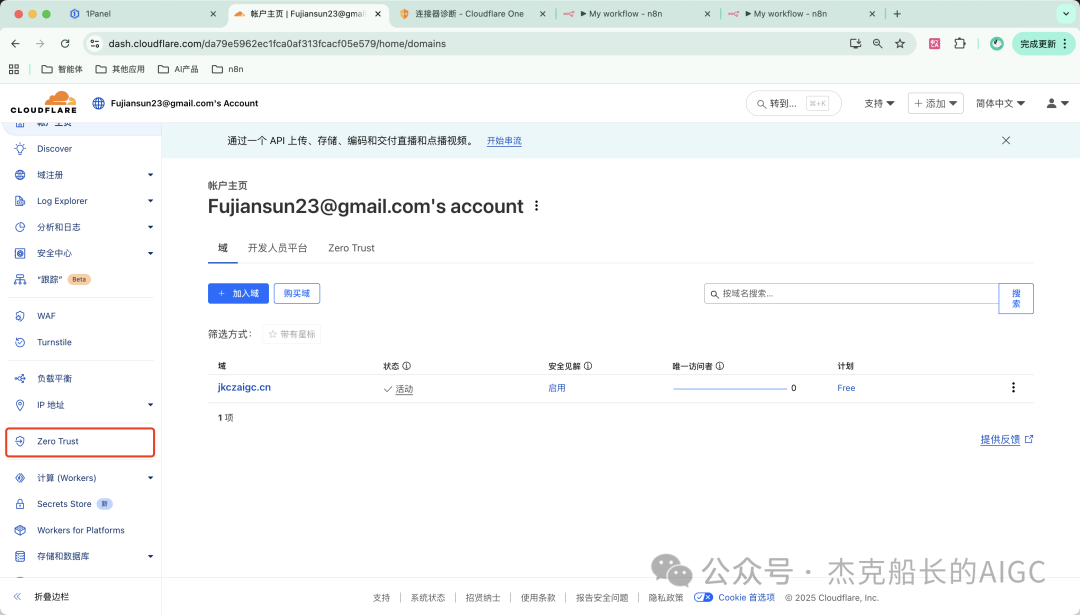Viewport: 1080px width, 615px height.
Task: Open WAF from the sidebar
Action: [x=46, y=316]
